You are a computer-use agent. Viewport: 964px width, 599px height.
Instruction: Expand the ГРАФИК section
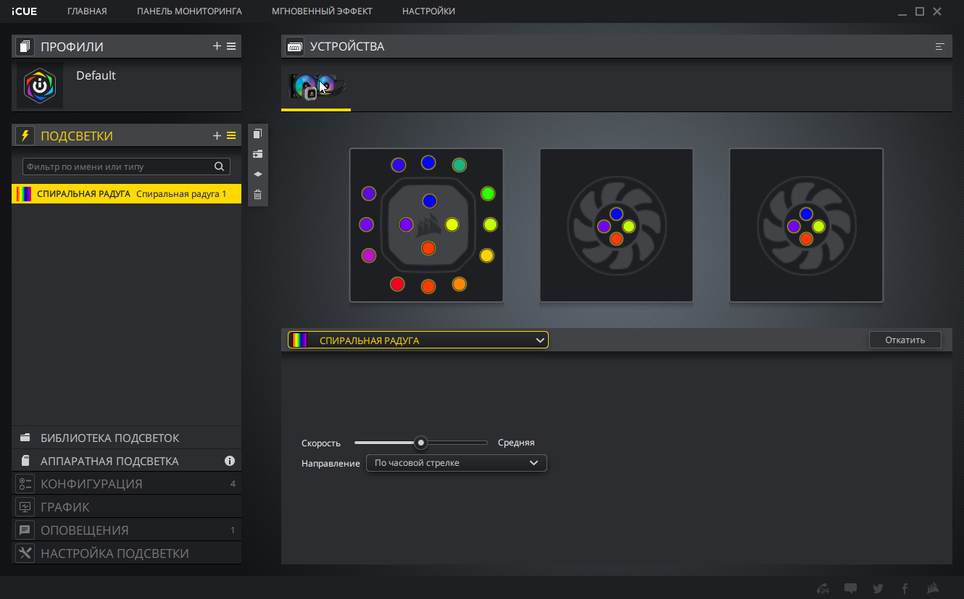[x=126, y=507]
